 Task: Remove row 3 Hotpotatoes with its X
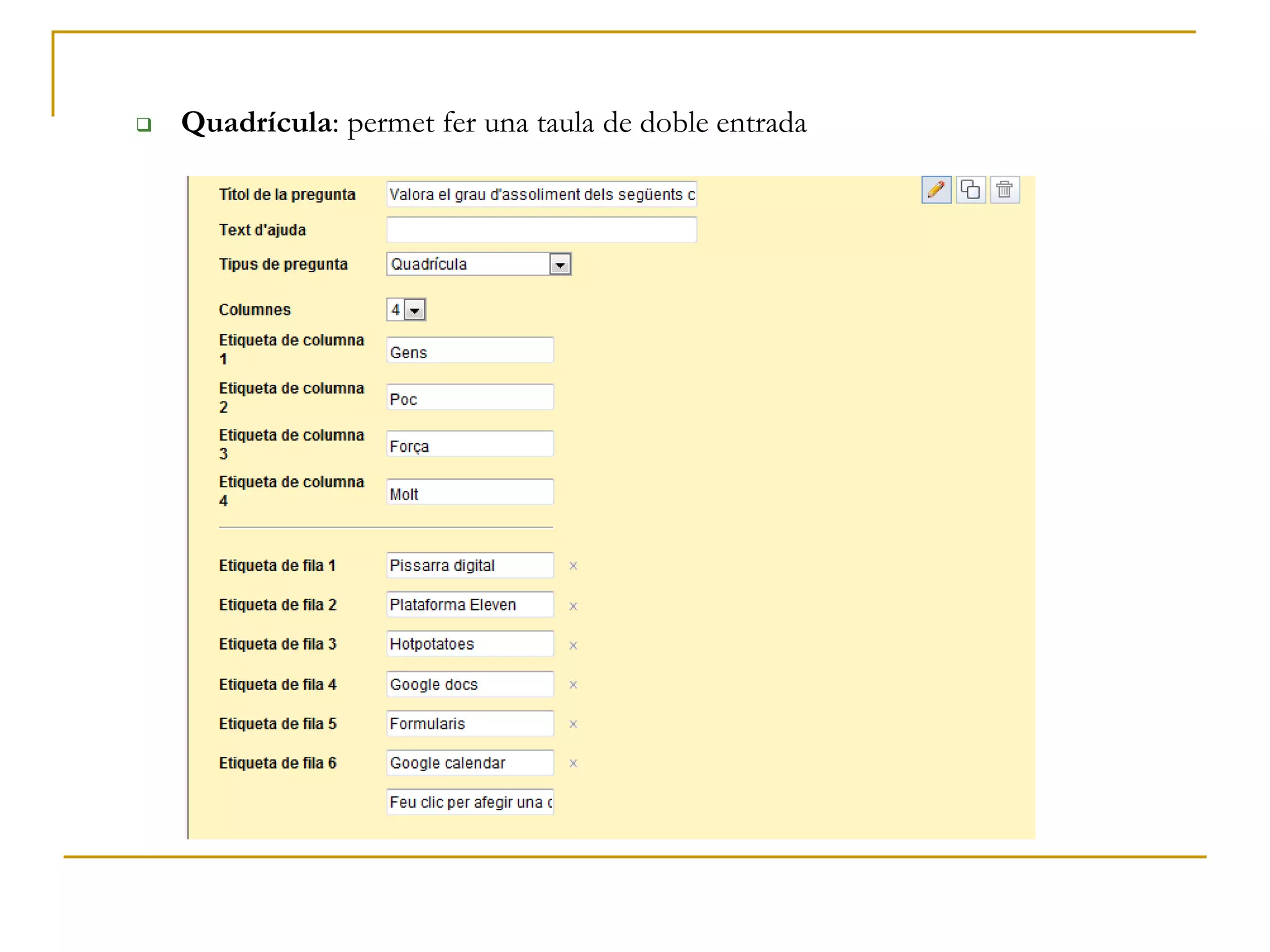(x=574, y=645)
